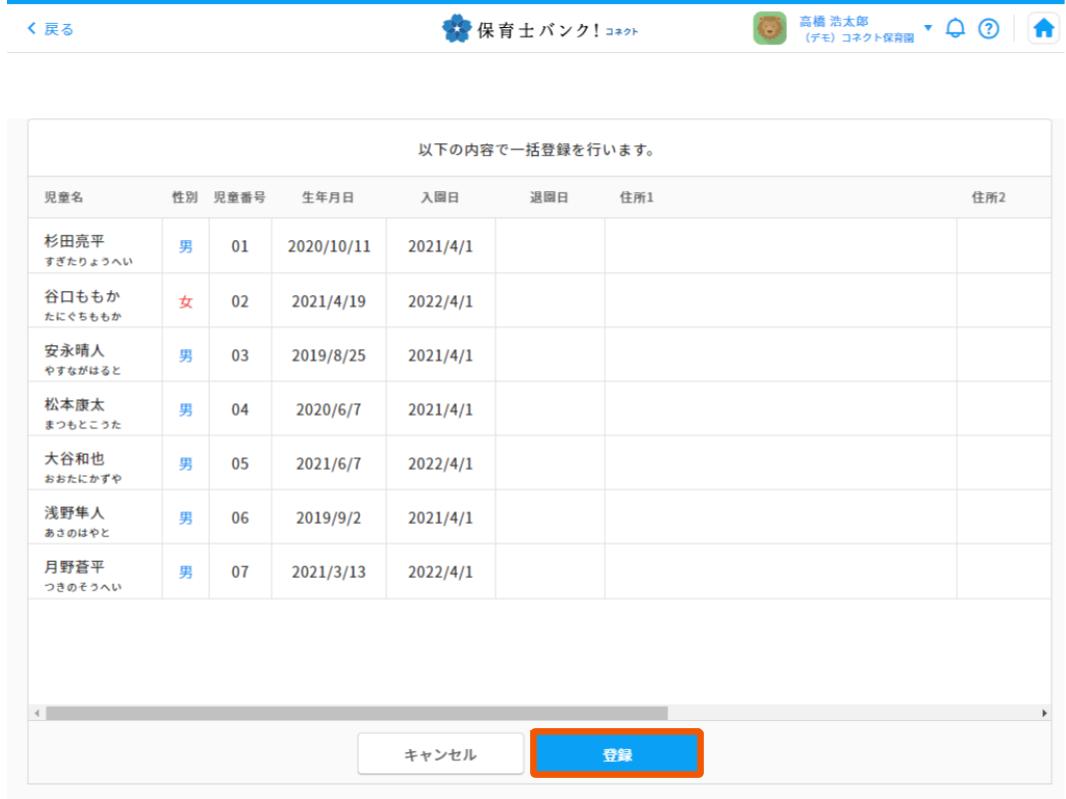Click the 入園日 column header
Viewport: 1066px width, 799px height.
(x=439, y=197)
